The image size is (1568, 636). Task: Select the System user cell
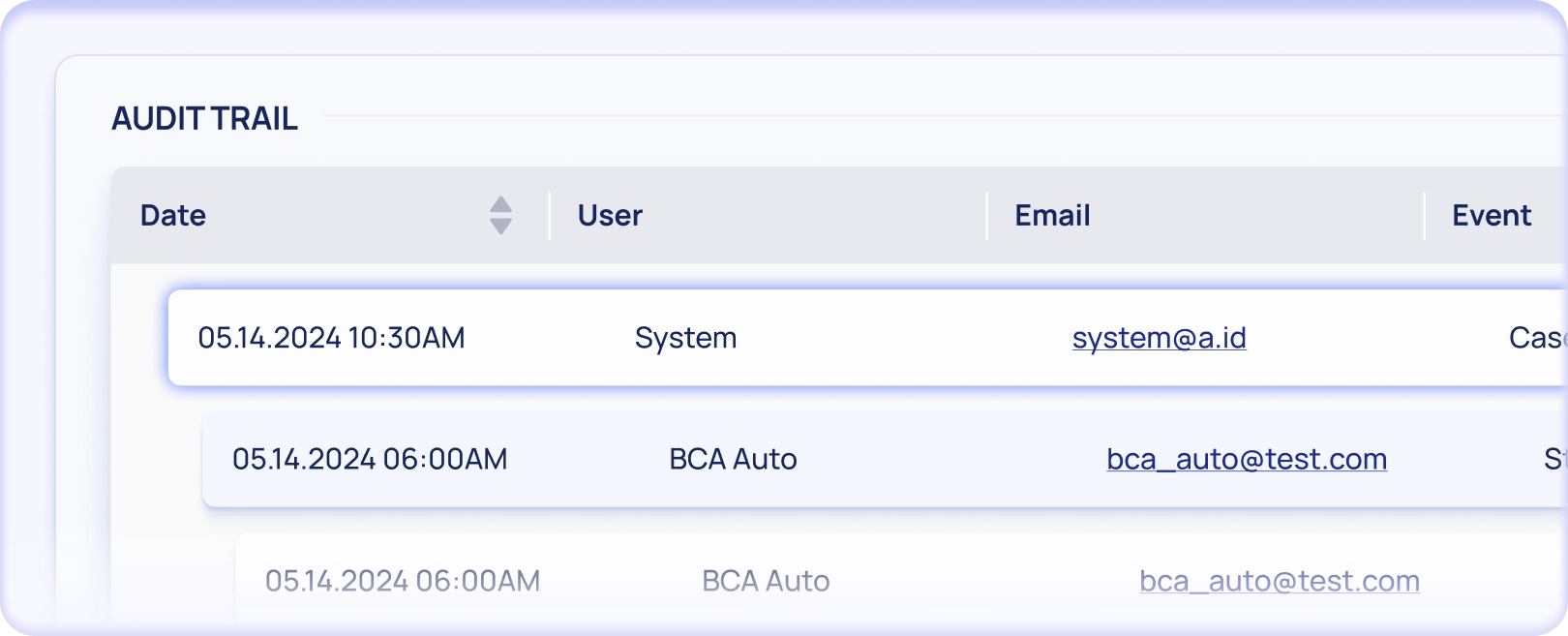(685, 338)
